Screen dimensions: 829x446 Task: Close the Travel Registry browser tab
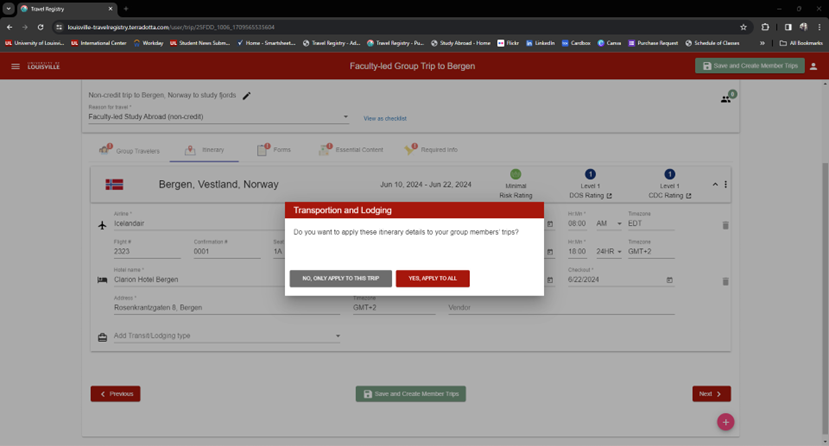110,8
